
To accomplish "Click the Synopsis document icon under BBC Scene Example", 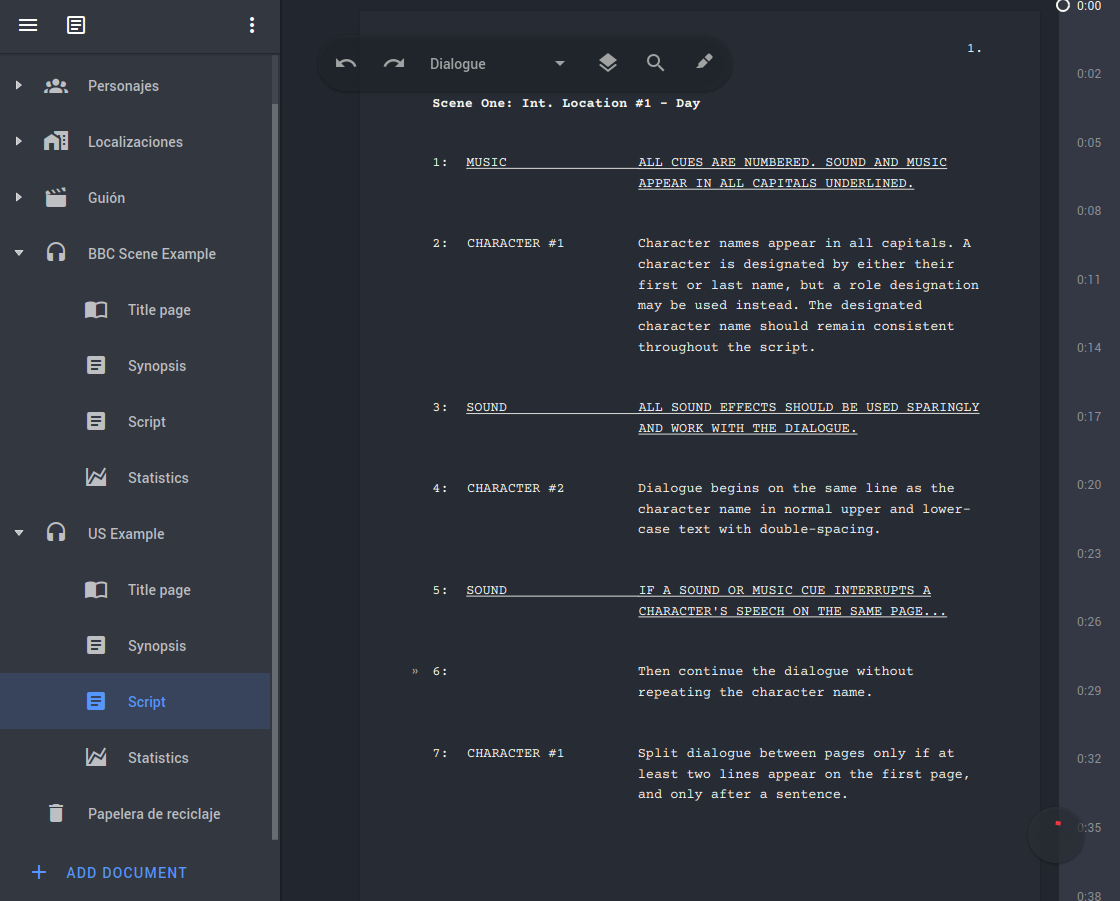I will 96,365.
